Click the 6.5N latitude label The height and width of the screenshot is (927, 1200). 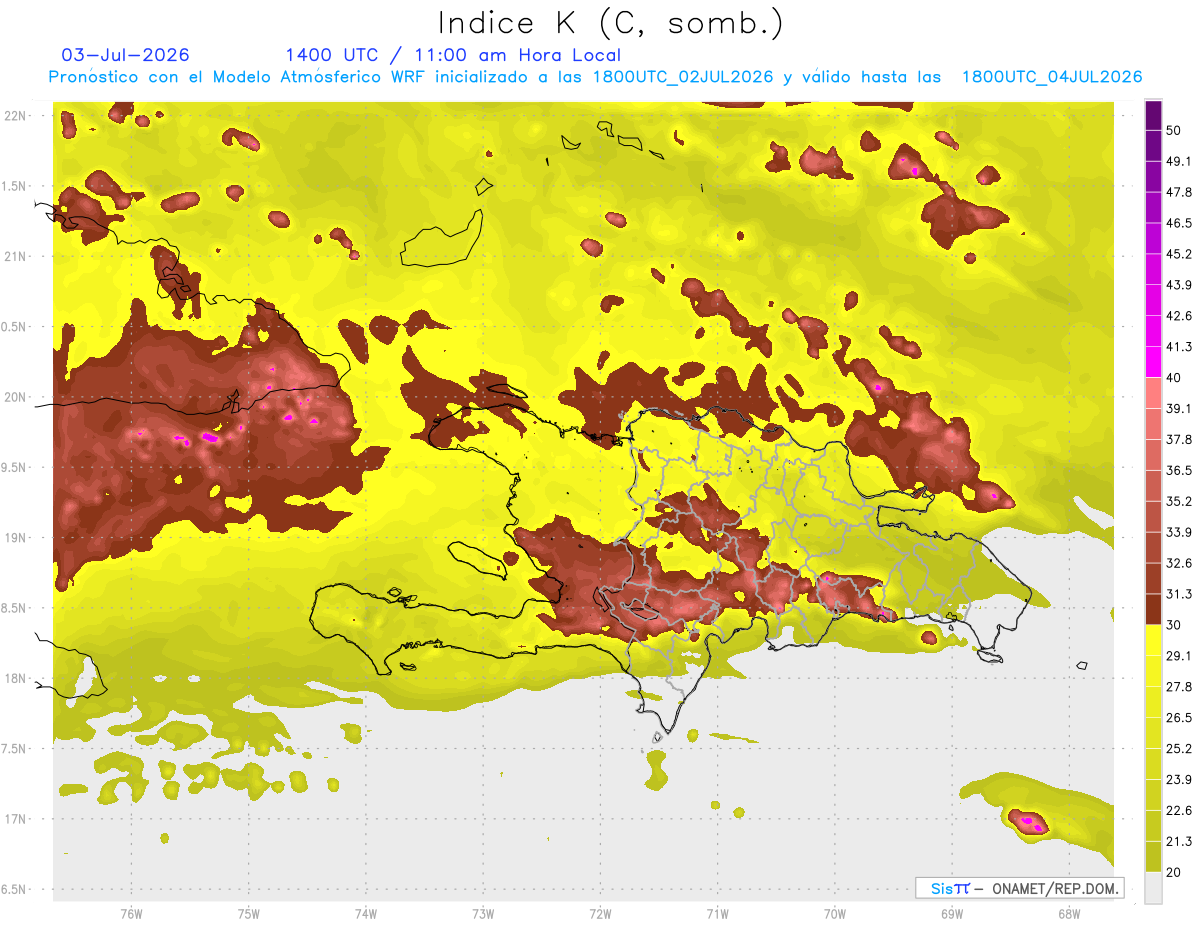tap(15, 890)
